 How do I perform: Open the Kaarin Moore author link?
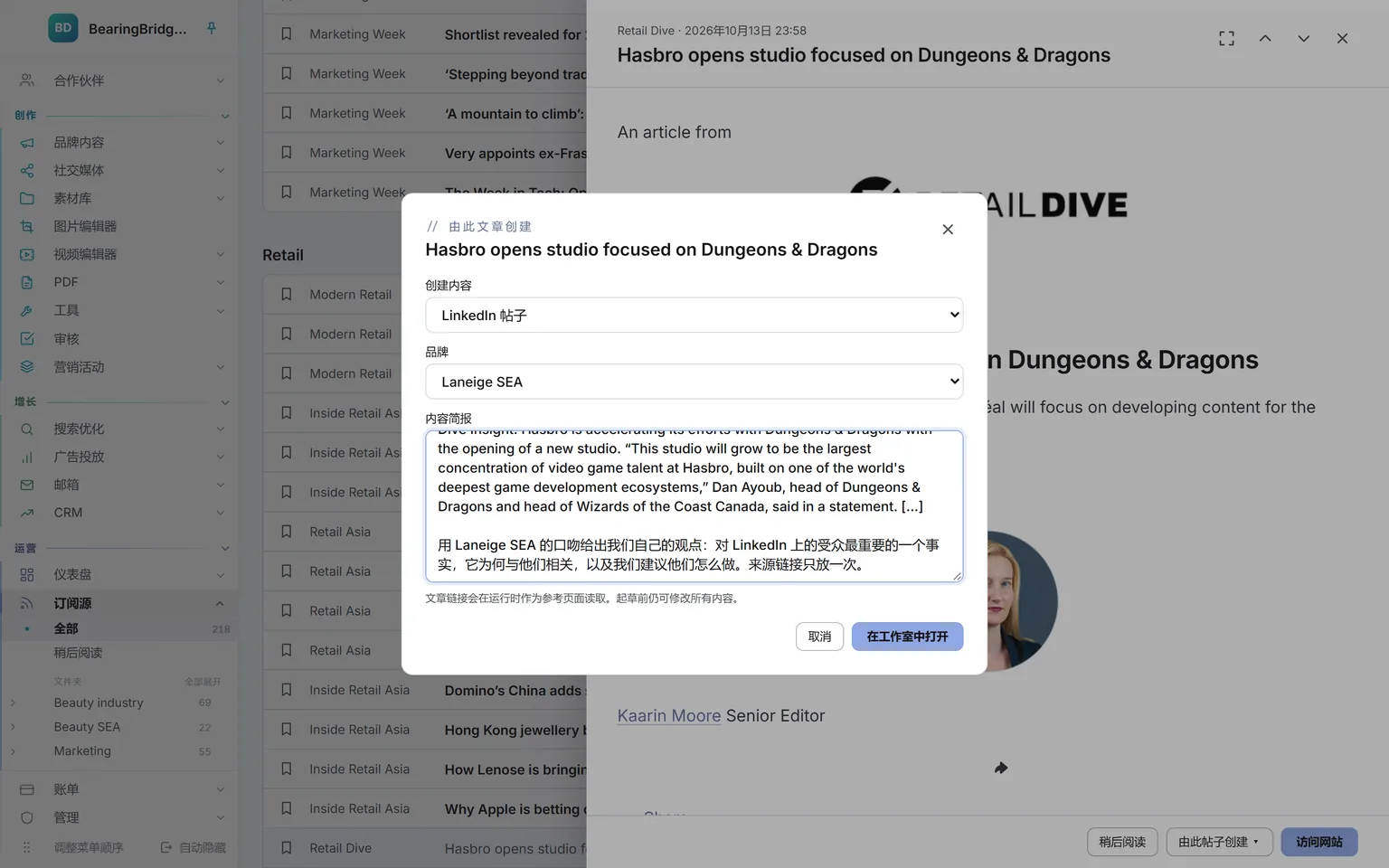point(669,716)
